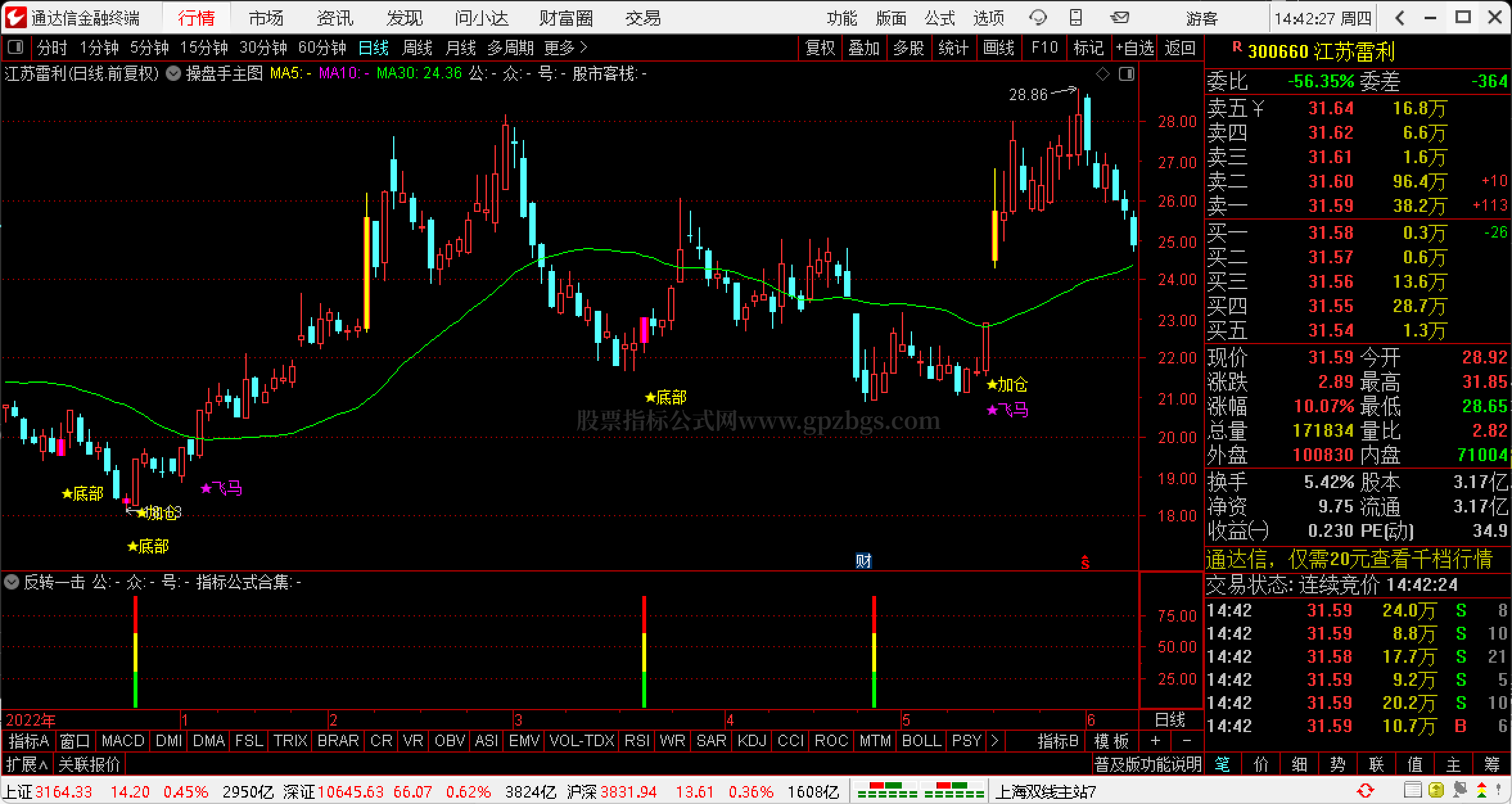Select the MACD indicator tab

pyautogui.click(x=123, y=741)
